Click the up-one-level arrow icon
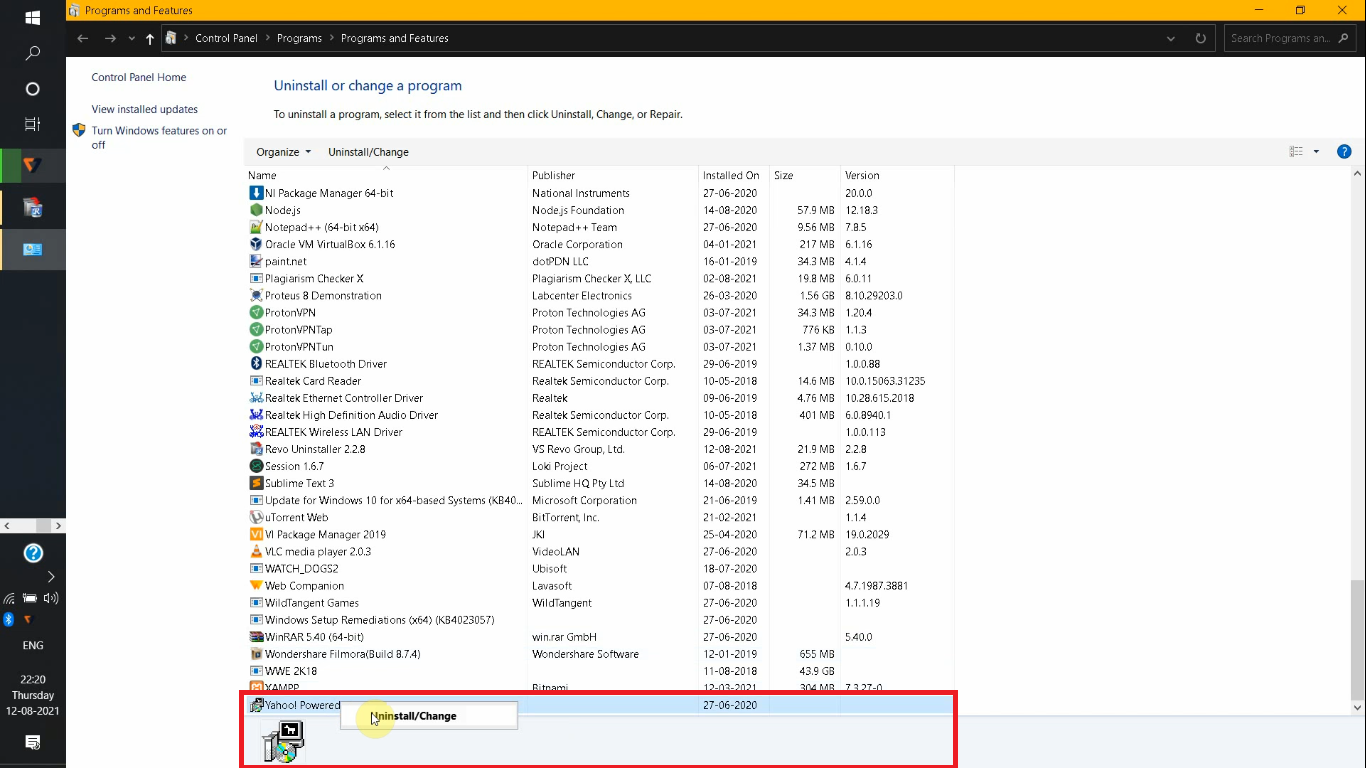 click(x=148, y=37)
